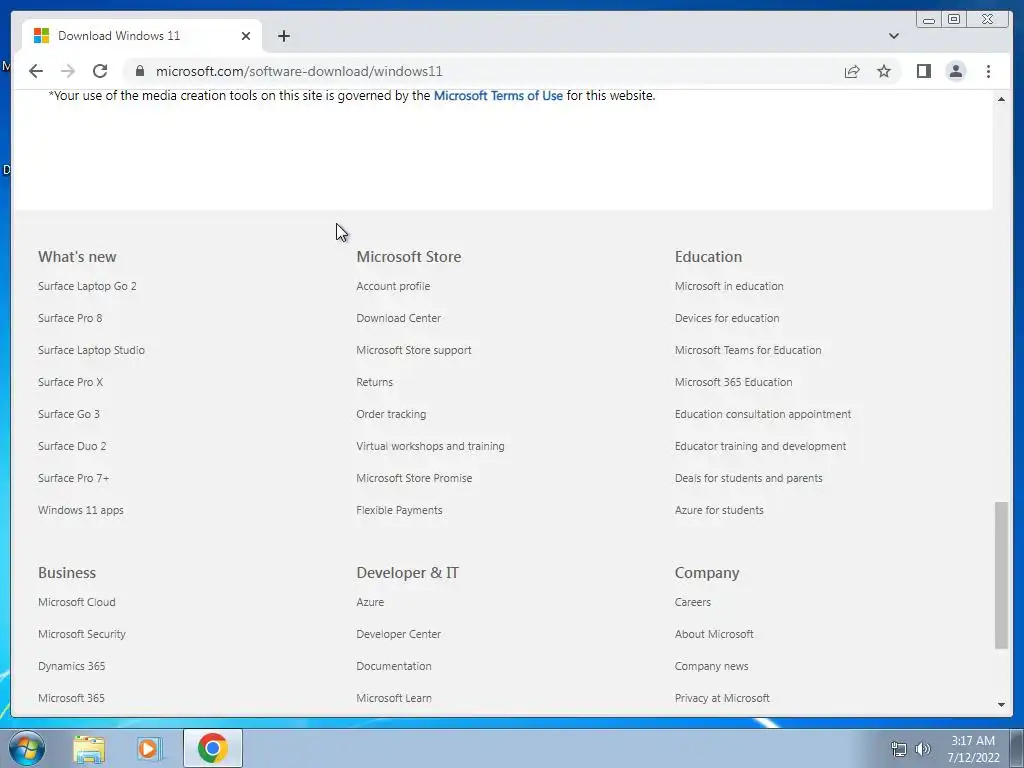Viewport: 1024px width, 768px height.
Task: Open Developer Center link
Action: coord(398,634)
